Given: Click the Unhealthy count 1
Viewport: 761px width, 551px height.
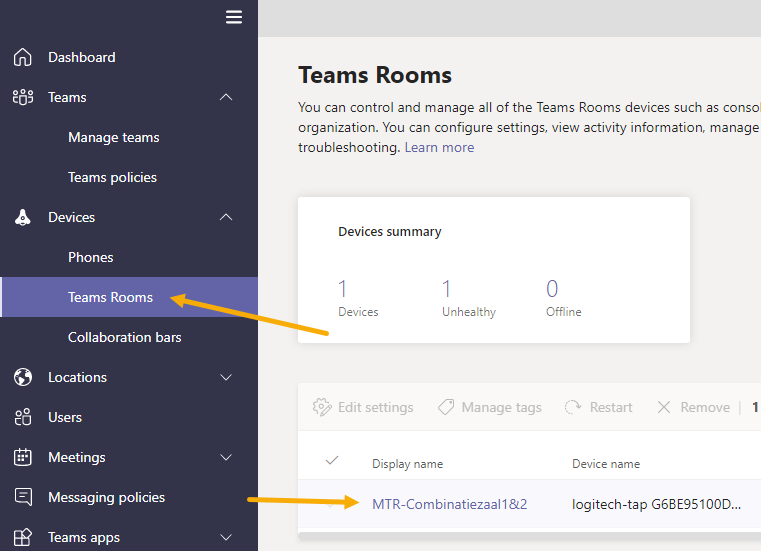Looking at the screenshot, I should 447,289.
